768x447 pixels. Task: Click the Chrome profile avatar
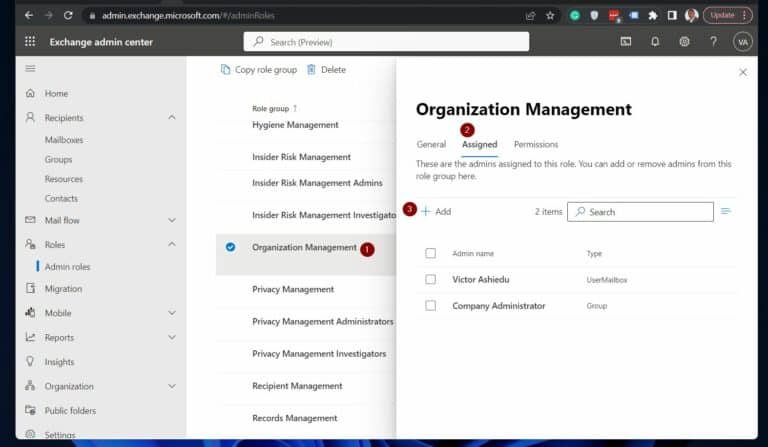[x=692, y=16]
